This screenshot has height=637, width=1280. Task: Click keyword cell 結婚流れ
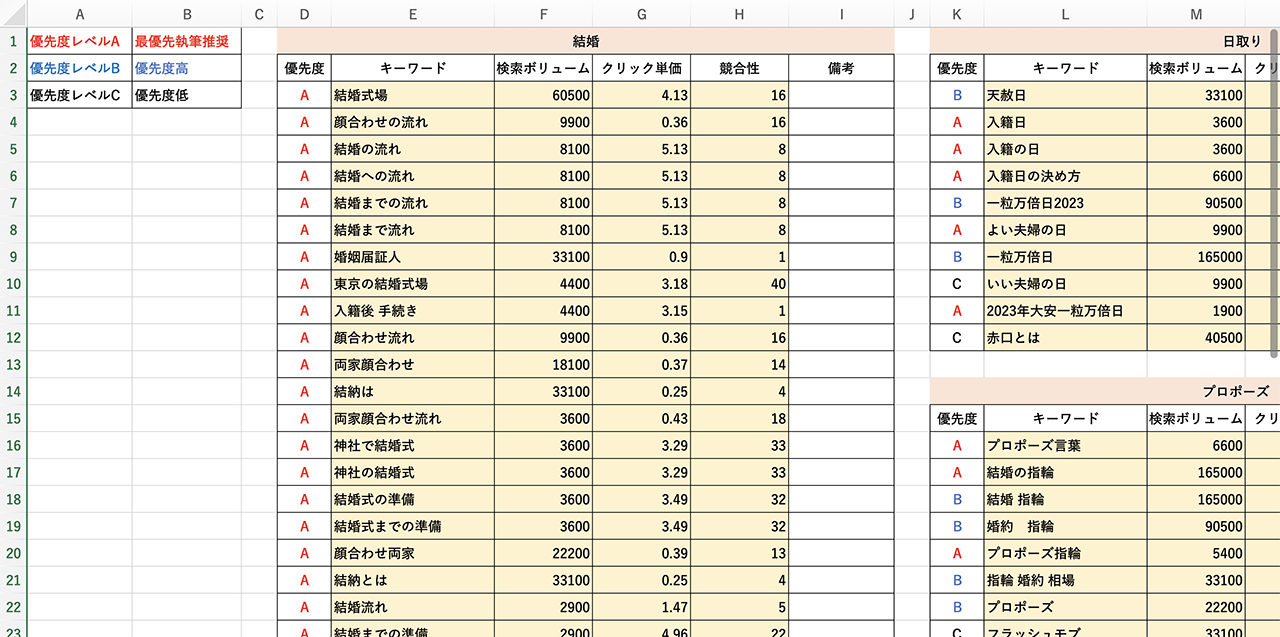(x=413, y=608)
